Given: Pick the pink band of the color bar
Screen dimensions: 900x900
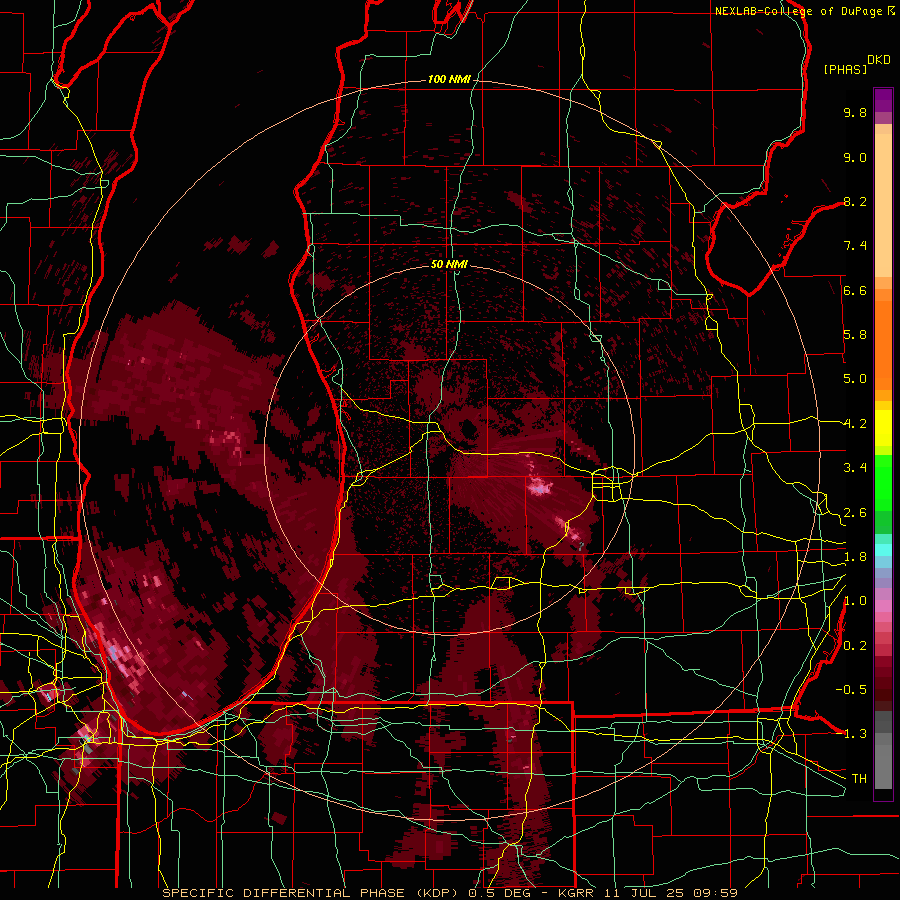Looking at the screenshot, I should point(883,606).
